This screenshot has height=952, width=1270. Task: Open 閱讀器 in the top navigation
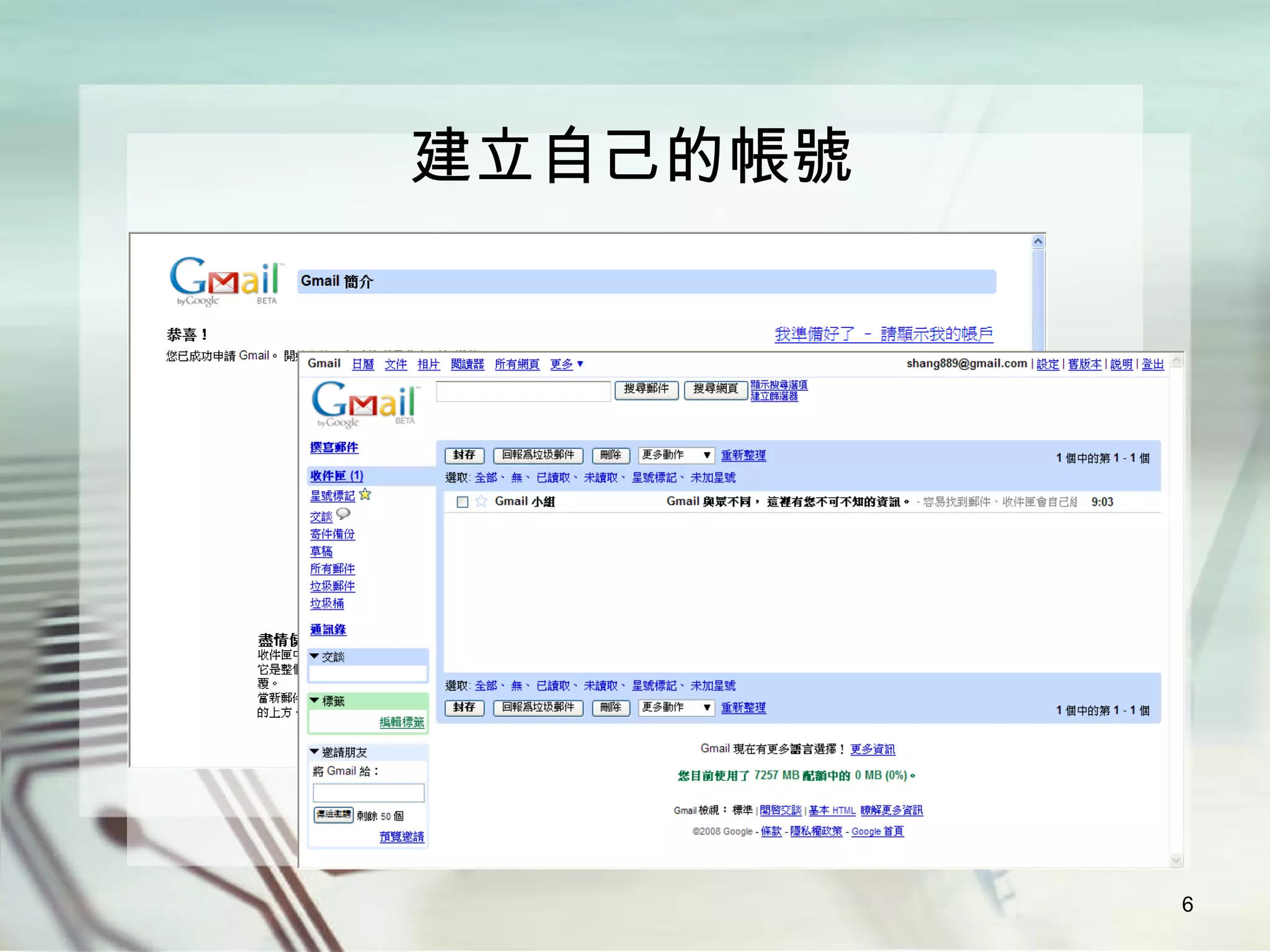(x=467, y=364)
